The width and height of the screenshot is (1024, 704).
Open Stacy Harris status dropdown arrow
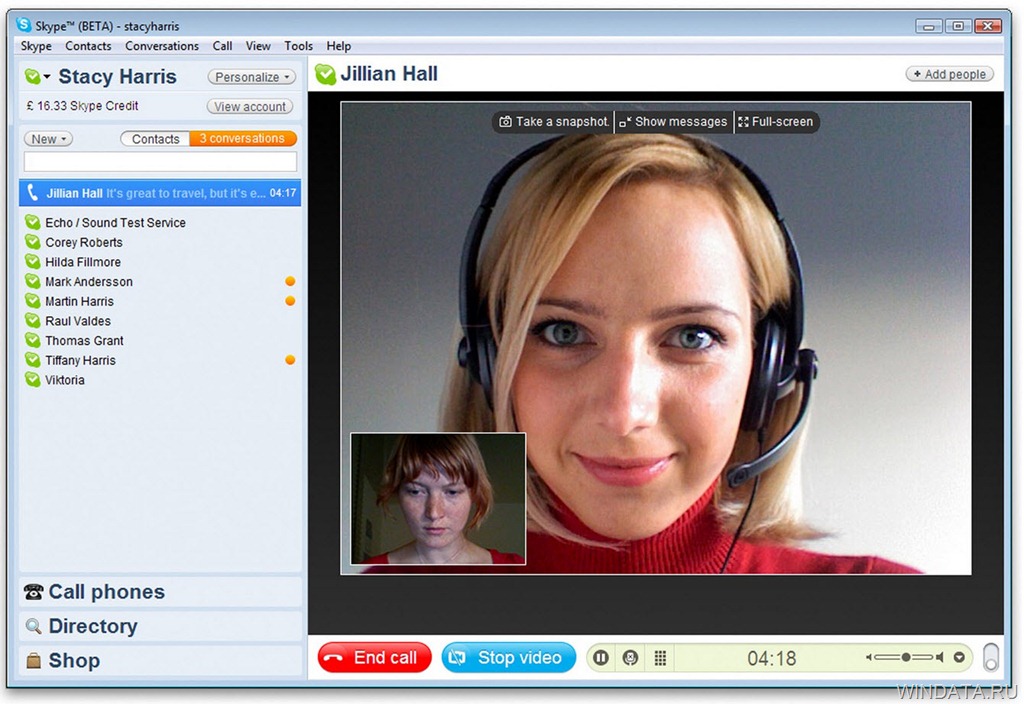tap(47, 77)
